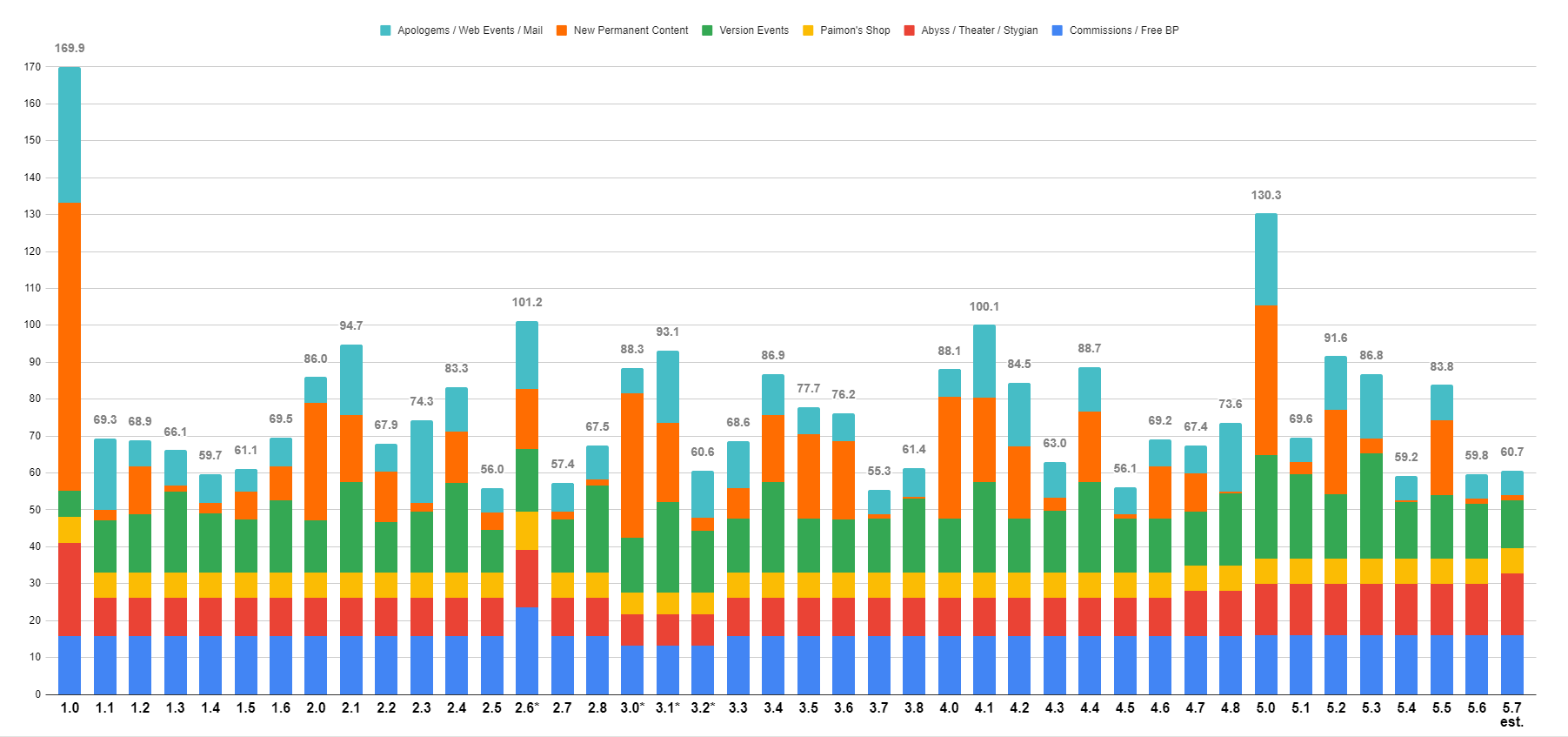Click the orange segment of bar 5.0
Viewport: 1568px width, 737px height.
pos(1266,381)
